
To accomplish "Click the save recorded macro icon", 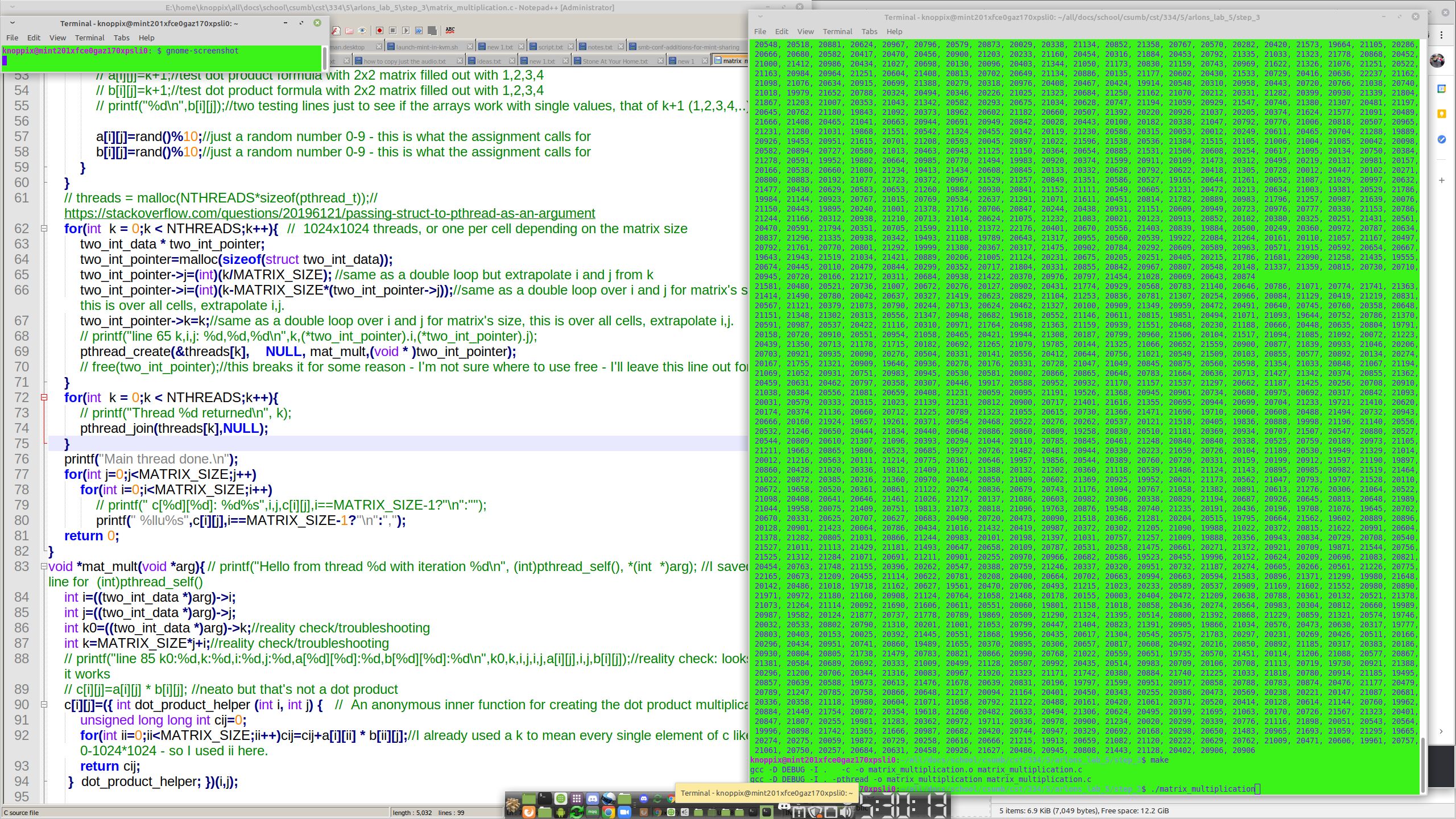I will point(432,31).
